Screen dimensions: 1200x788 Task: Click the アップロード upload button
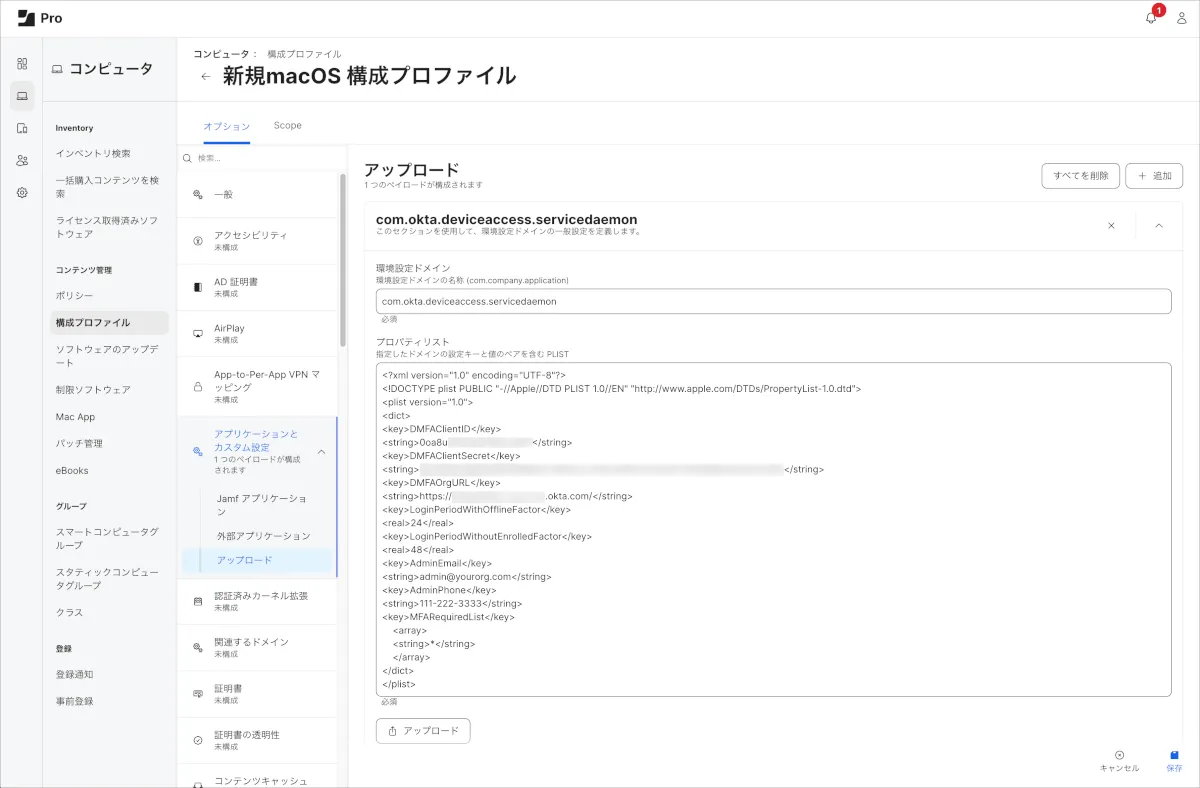coord(423,731)
